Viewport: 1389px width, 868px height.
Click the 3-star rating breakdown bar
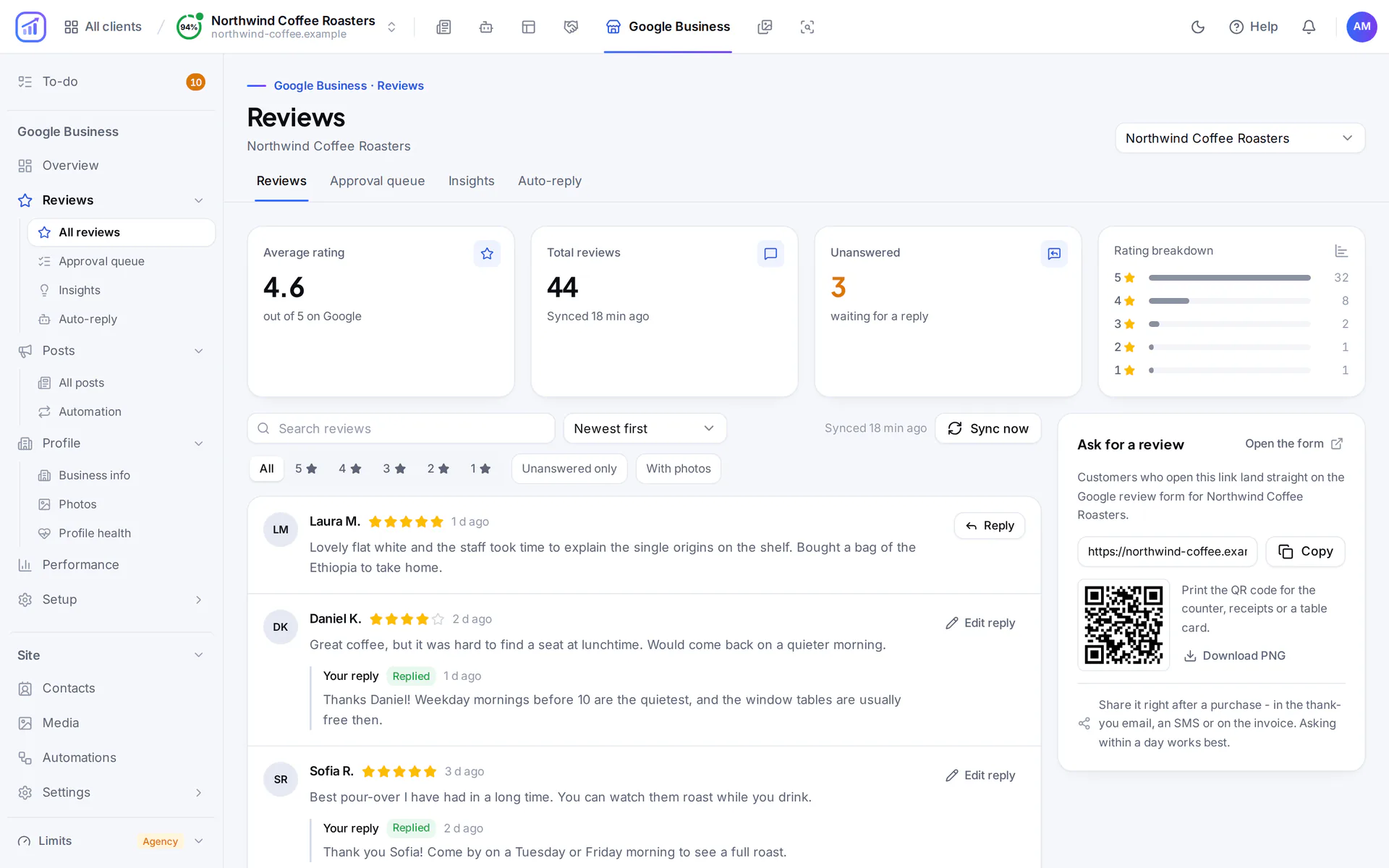[x=1229, y=324]
